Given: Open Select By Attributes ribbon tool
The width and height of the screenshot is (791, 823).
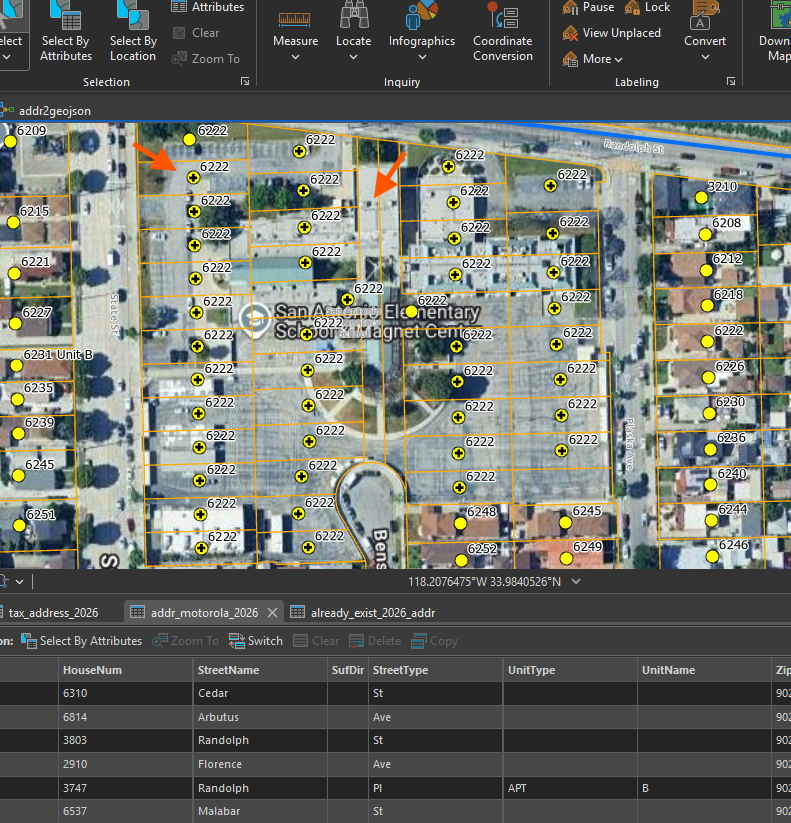Looking at the screenshot, I should [x=66, y=31].
